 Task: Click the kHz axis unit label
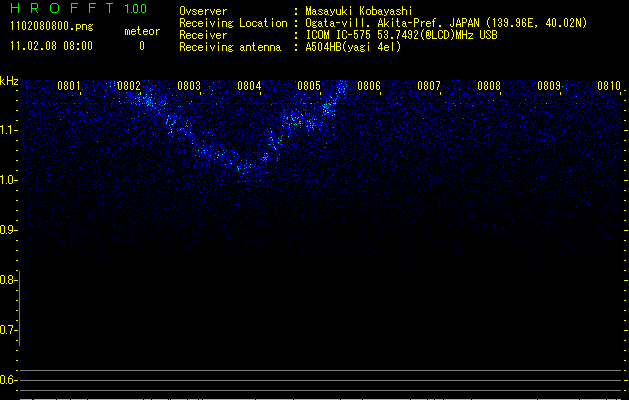point(9,81)
